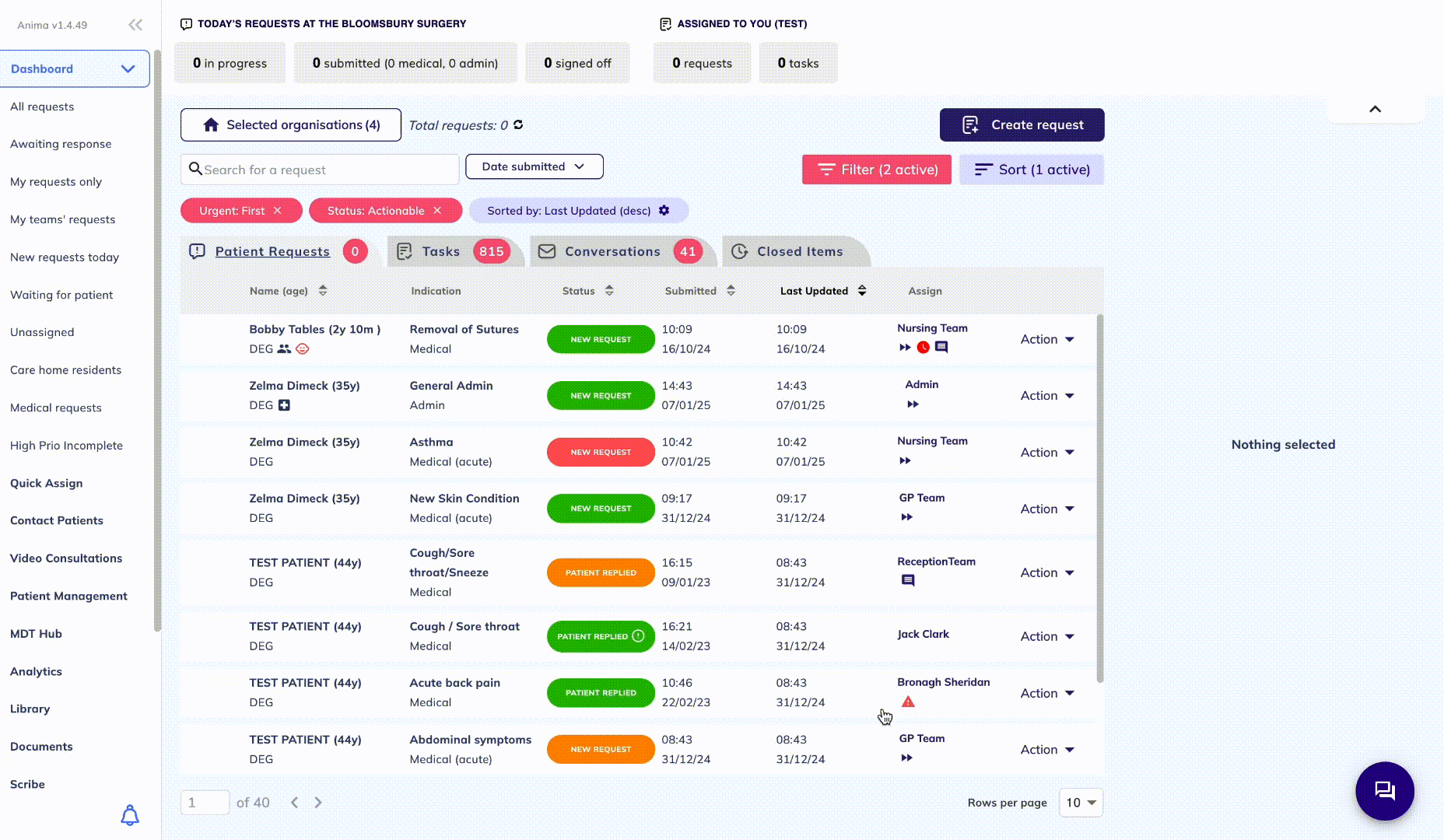Collapse the sidebar with double-chevron icon
This screenshot has height=840, width=1444.
135,25
